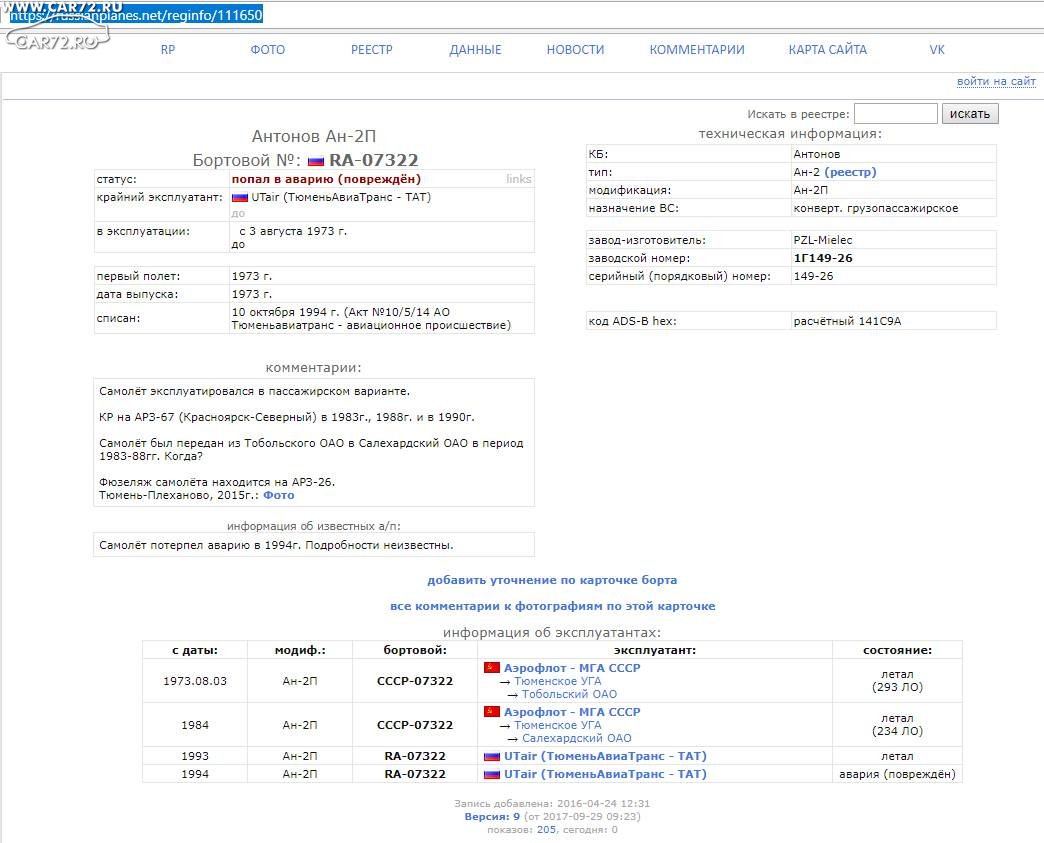Click the 'Ан-2П' value in the модификация row
Screen dimensions: 1044x843
[x=811, y=190]
